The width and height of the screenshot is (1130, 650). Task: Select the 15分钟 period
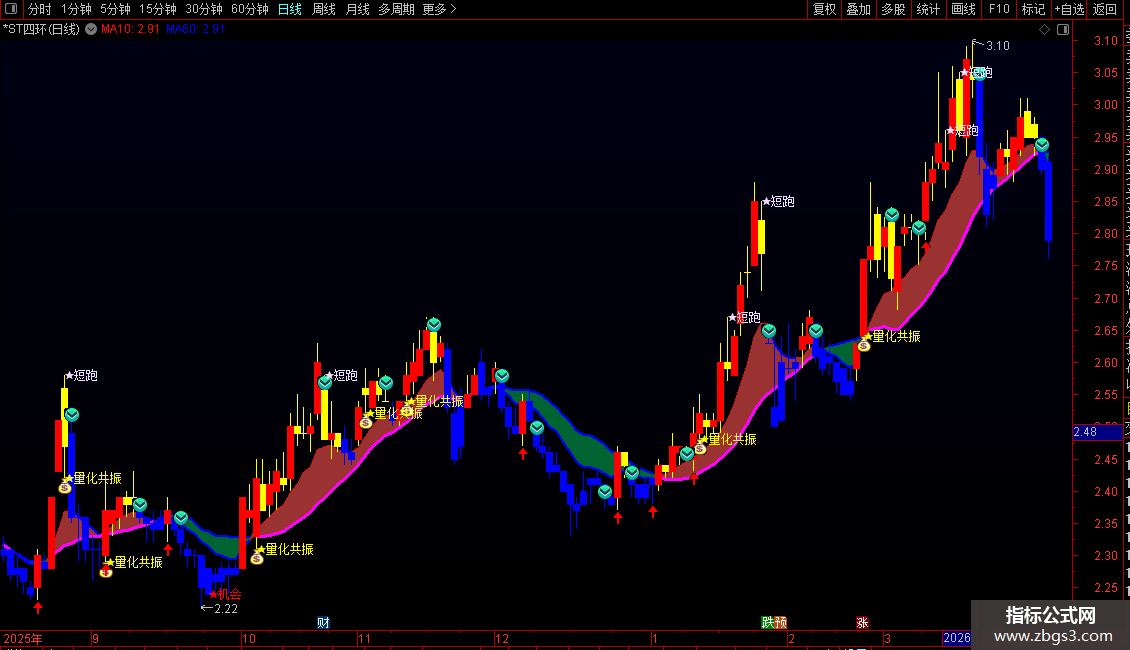coord(157,9)
